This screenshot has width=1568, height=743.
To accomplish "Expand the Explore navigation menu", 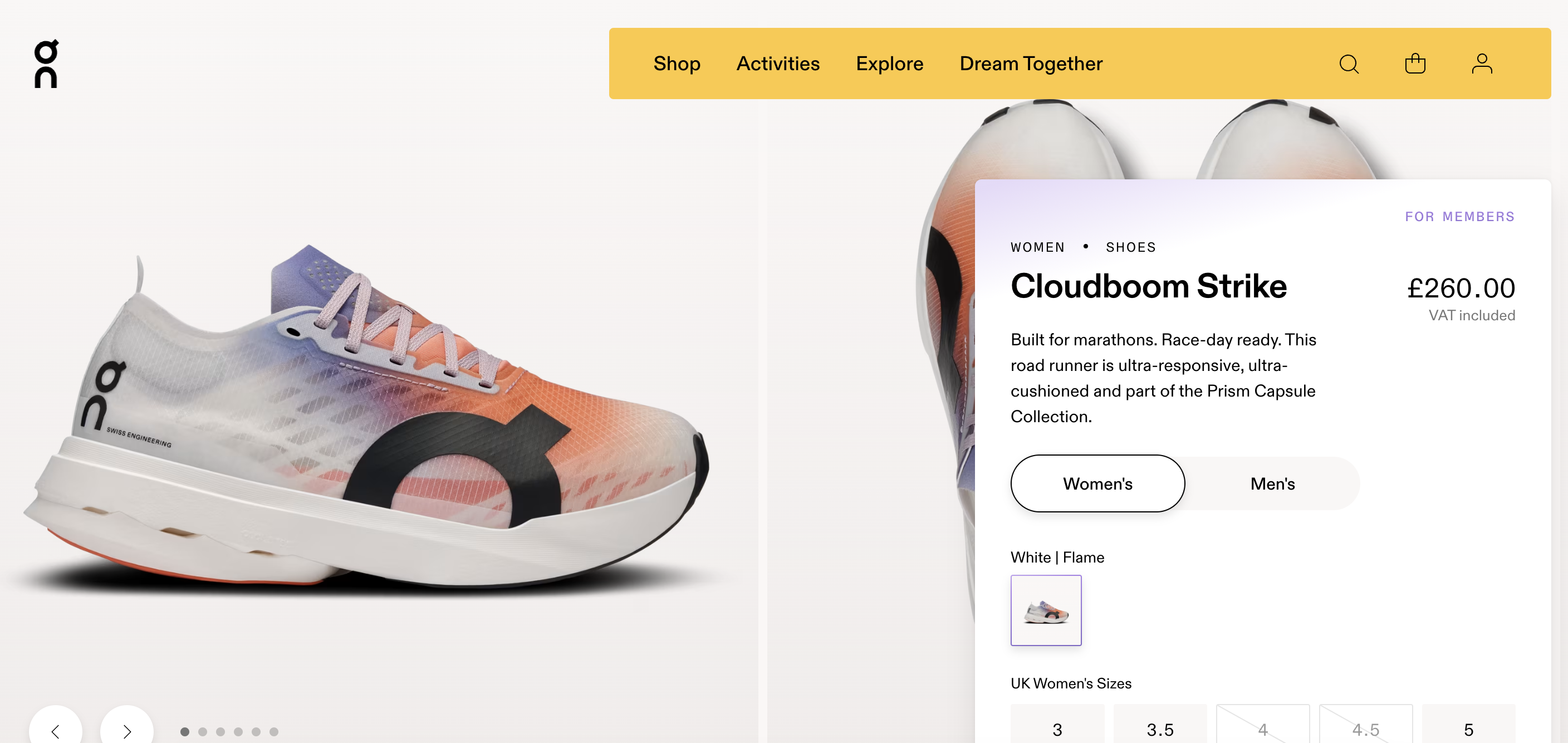I will (889, 64).
